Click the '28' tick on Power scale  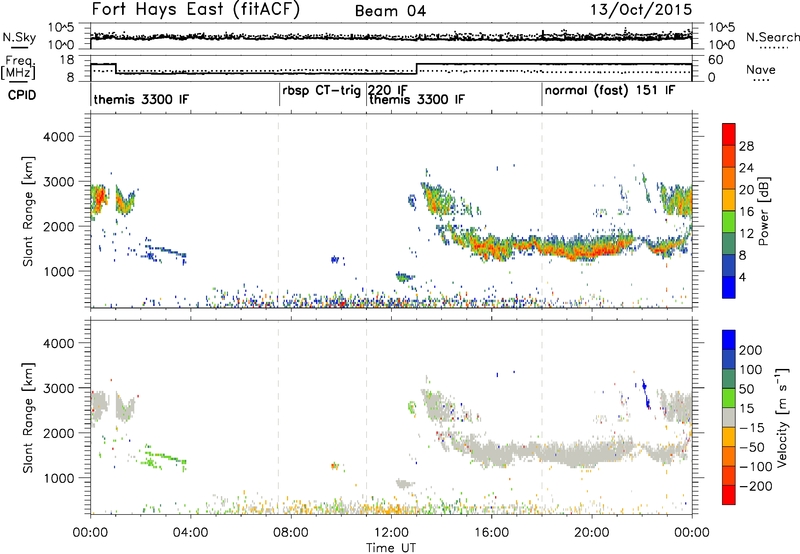click(x=746, y=146)
